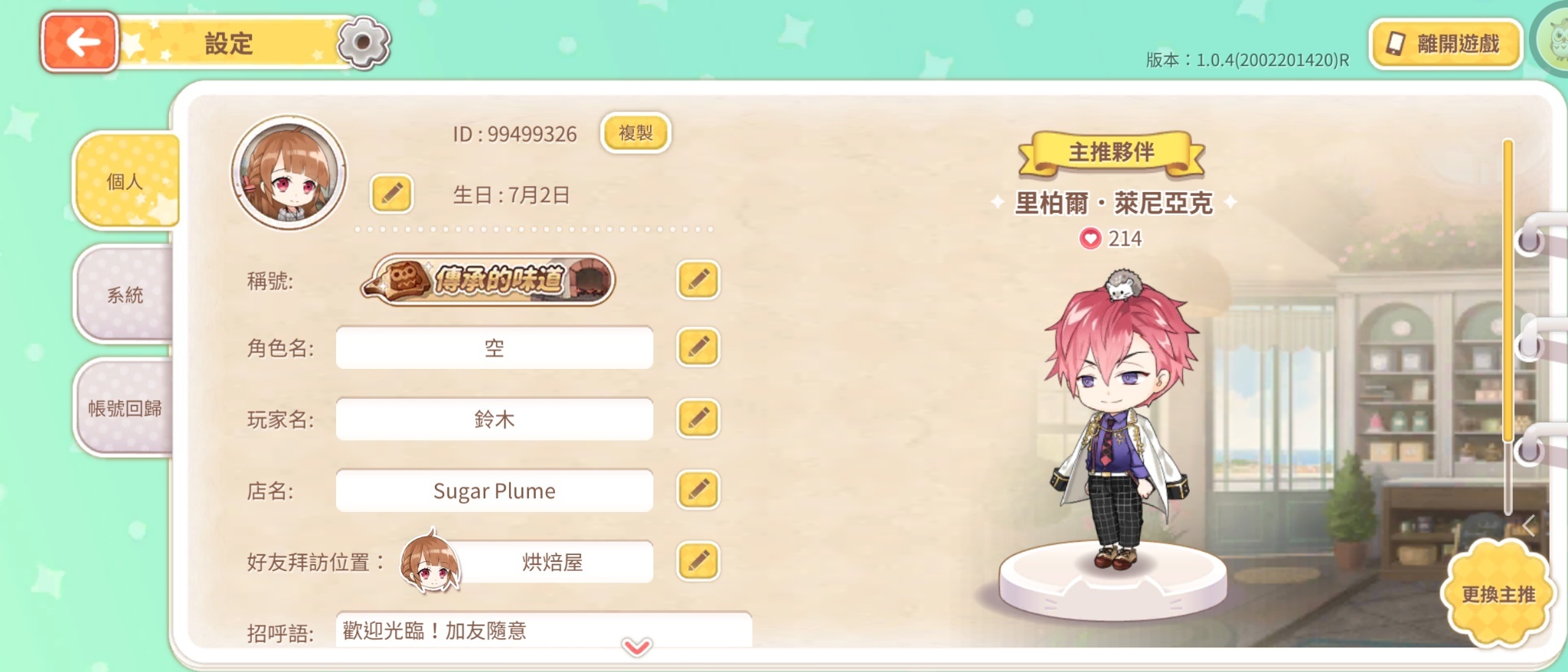Expand more settings with red down chevron
The width and height of the screenshot is (1568, 672).
coord(637,648)
